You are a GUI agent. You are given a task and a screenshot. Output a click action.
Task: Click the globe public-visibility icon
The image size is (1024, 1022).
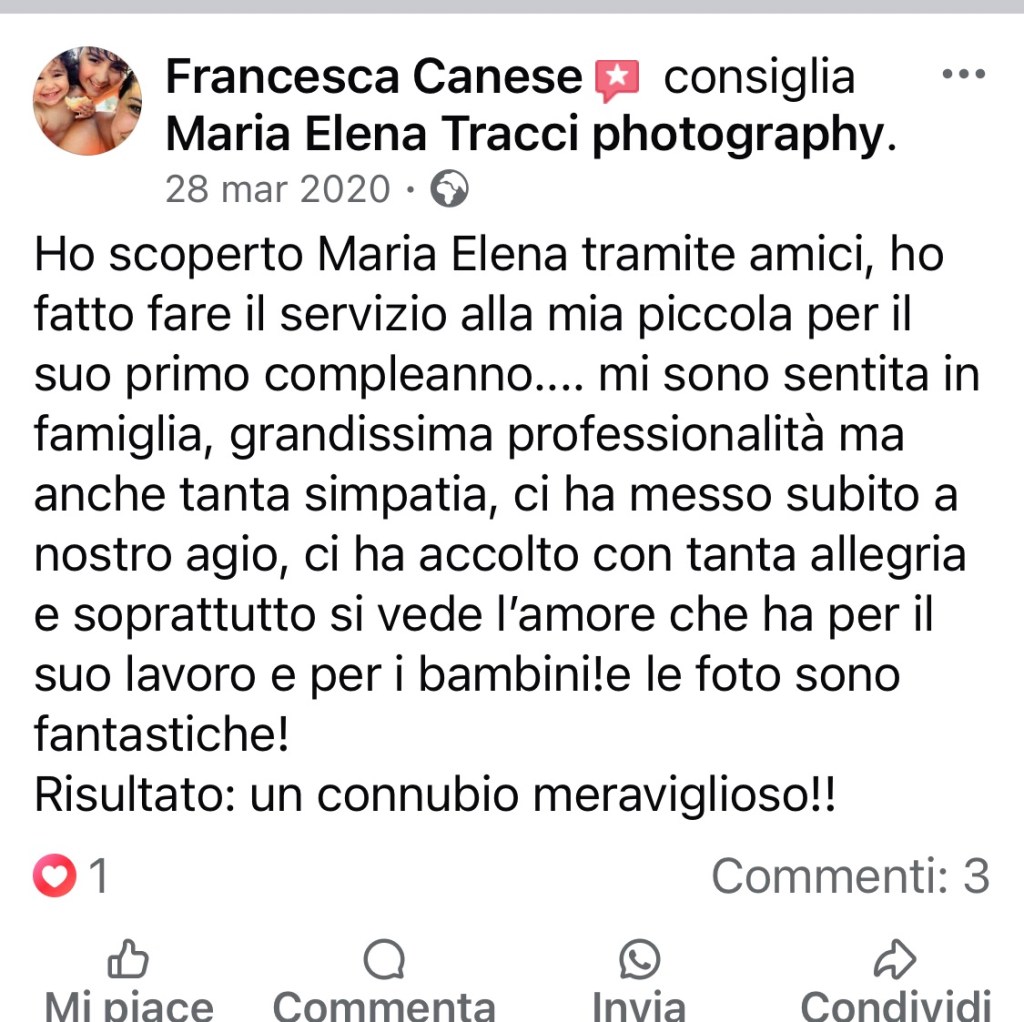[x=449, y=189]
